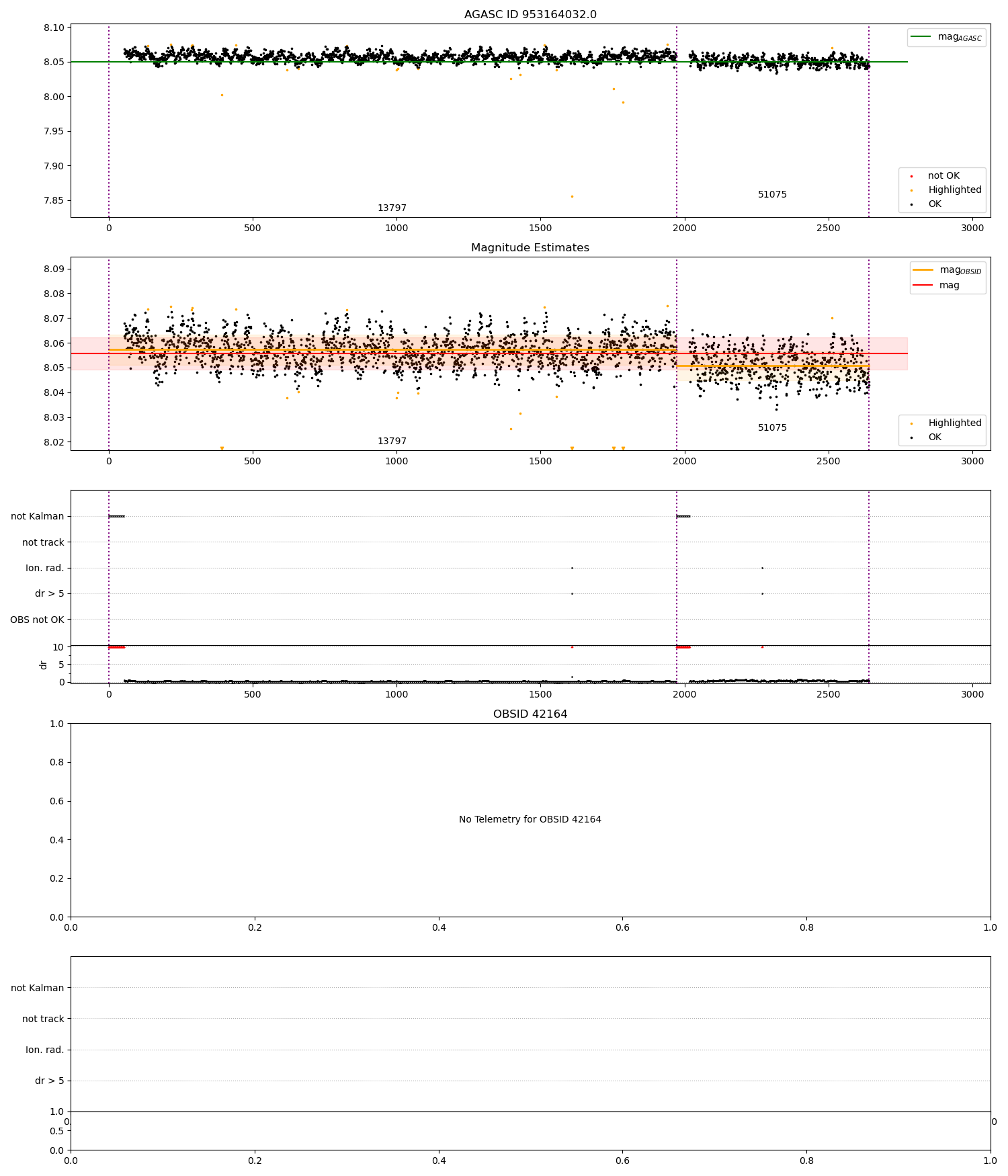Click the "not Kalman" label in the bottom plot
This screenshot has height=1176, width=1008.
(x=38, y=988)
